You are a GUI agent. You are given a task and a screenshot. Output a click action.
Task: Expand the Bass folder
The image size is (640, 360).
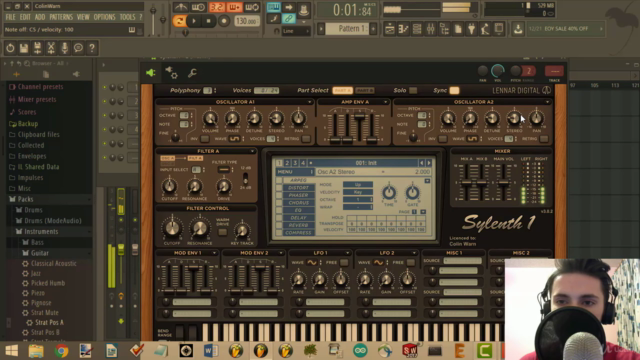37,242
